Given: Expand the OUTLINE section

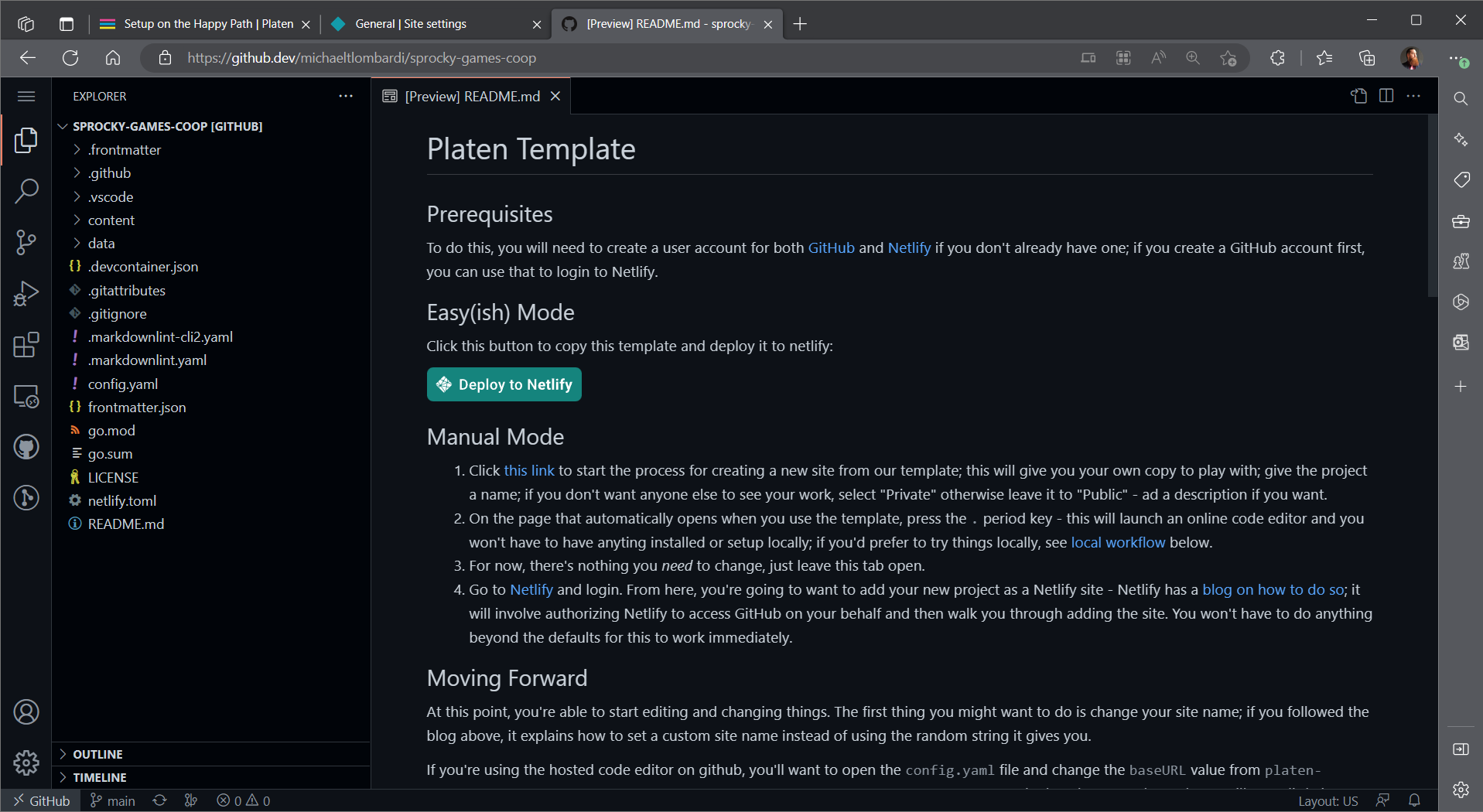Looking at the screenshot, I should [97, 754].
